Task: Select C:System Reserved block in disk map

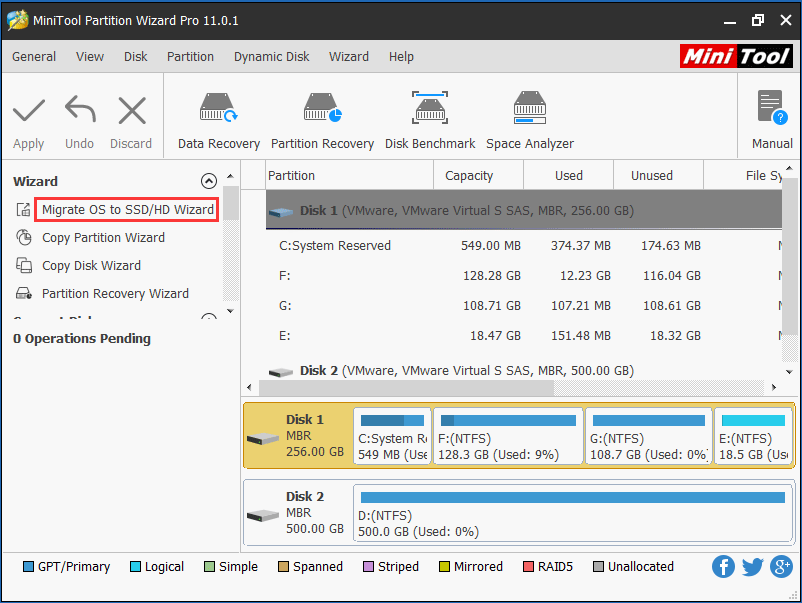Action: coord(392,436)
